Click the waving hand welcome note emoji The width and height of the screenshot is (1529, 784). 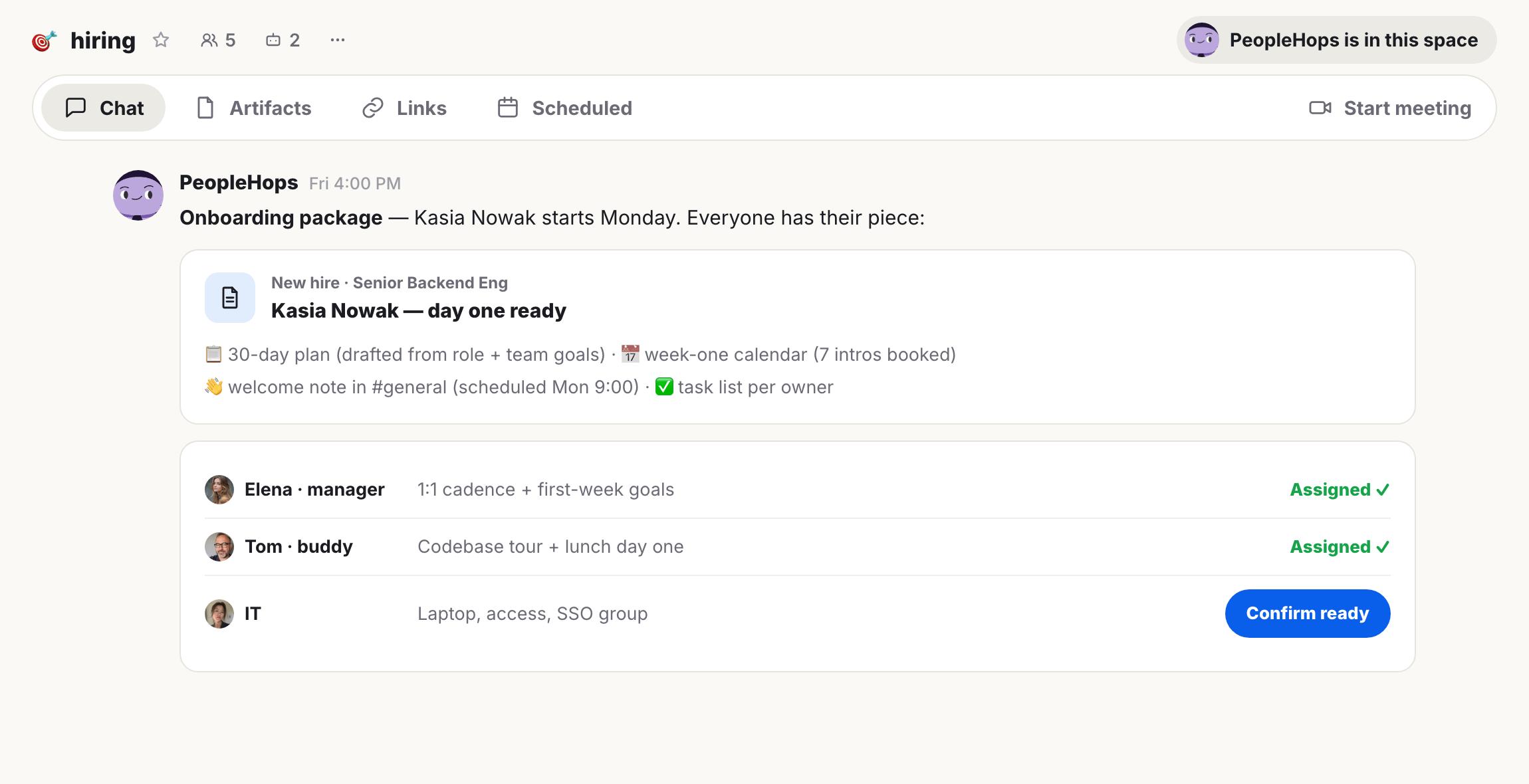(x=213, y=387)
